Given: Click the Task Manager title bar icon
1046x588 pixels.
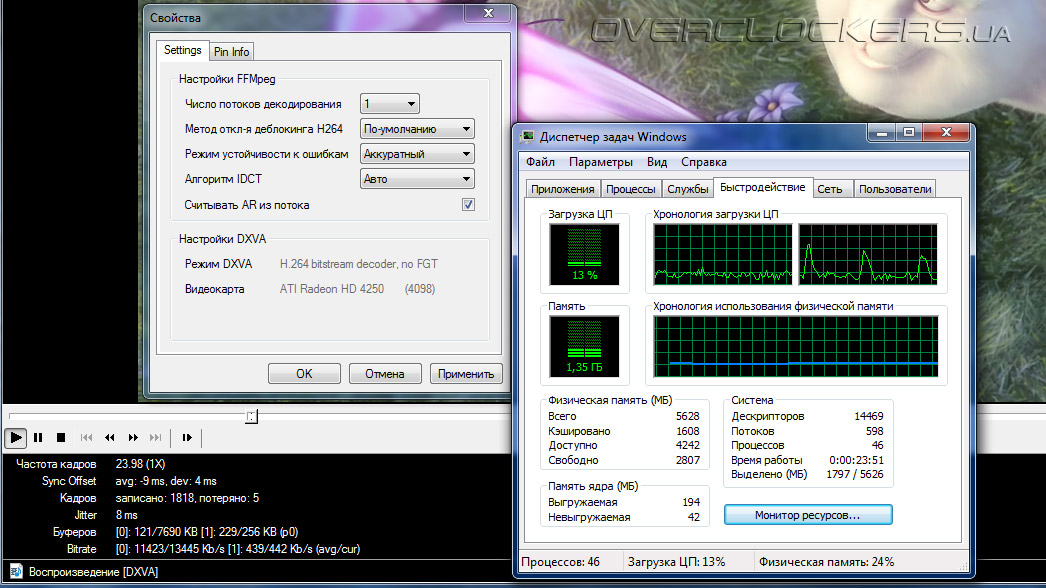Looking at the screenshot, I should pyautogui.click(x=528, y=137).
